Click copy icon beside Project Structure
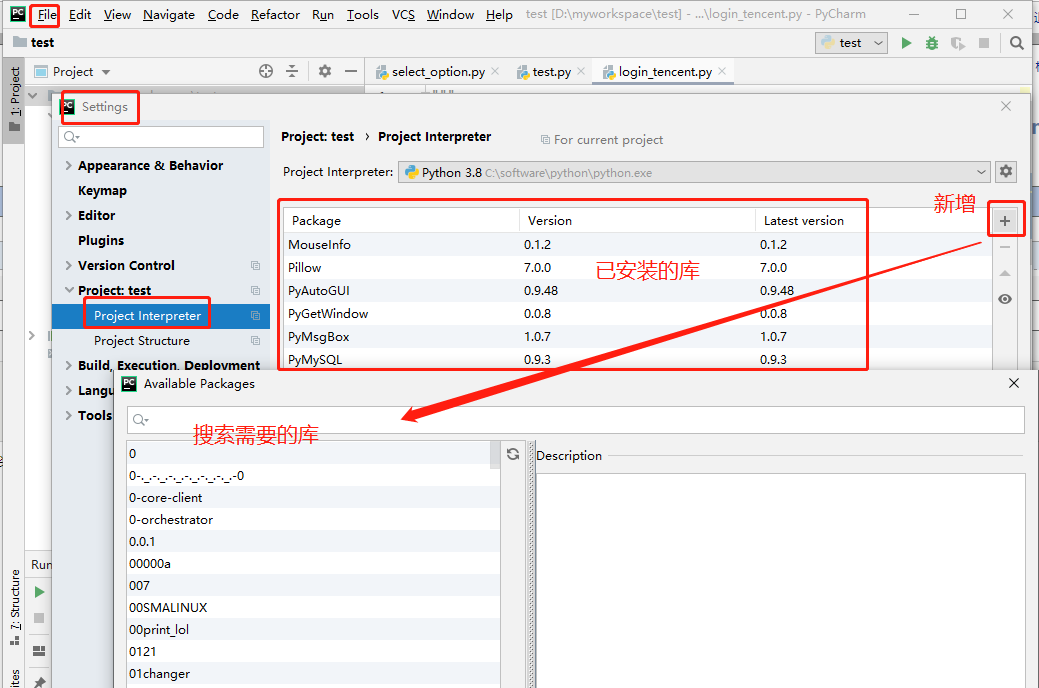Image resolution: width=1039 pixels, height=688 pixels. [x=255, y=341]
